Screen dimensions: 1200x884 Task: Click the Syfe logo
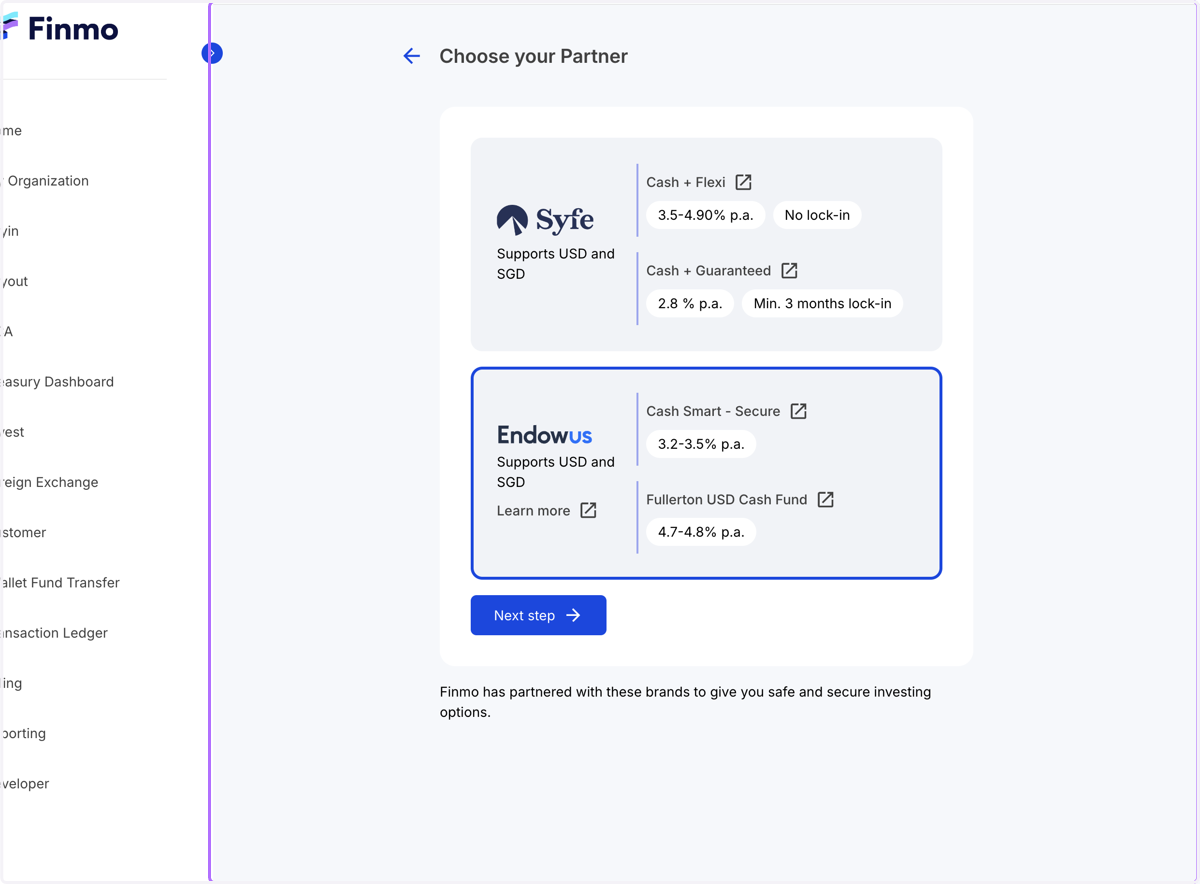tap(545, 219)
